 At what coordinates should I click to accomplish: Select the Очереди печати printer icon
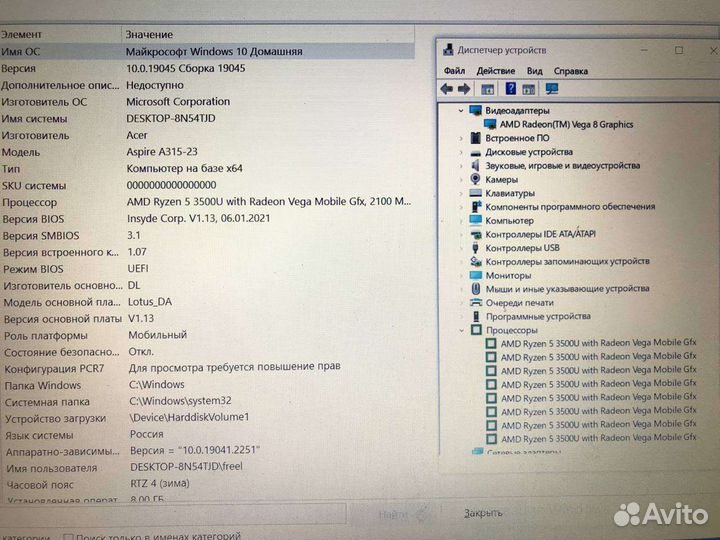coord(476,303)
